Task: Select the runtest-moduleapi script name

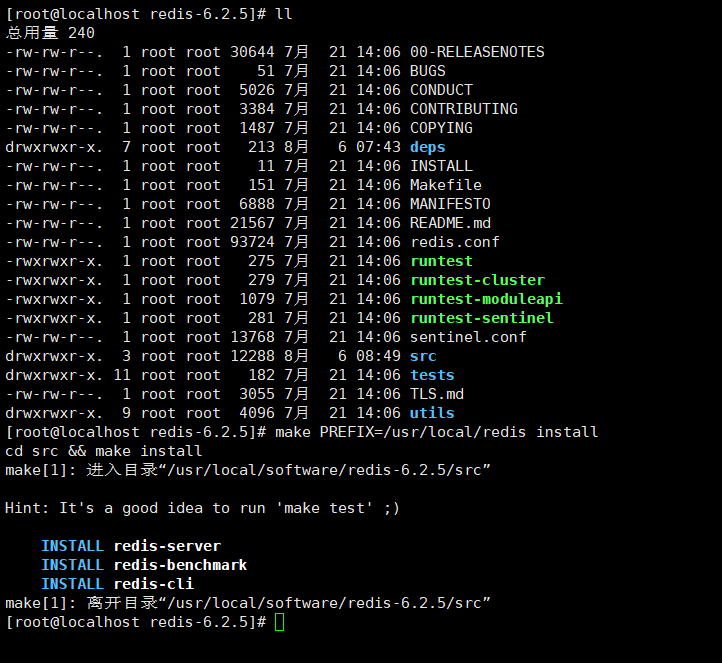Action: coord(486,299)
